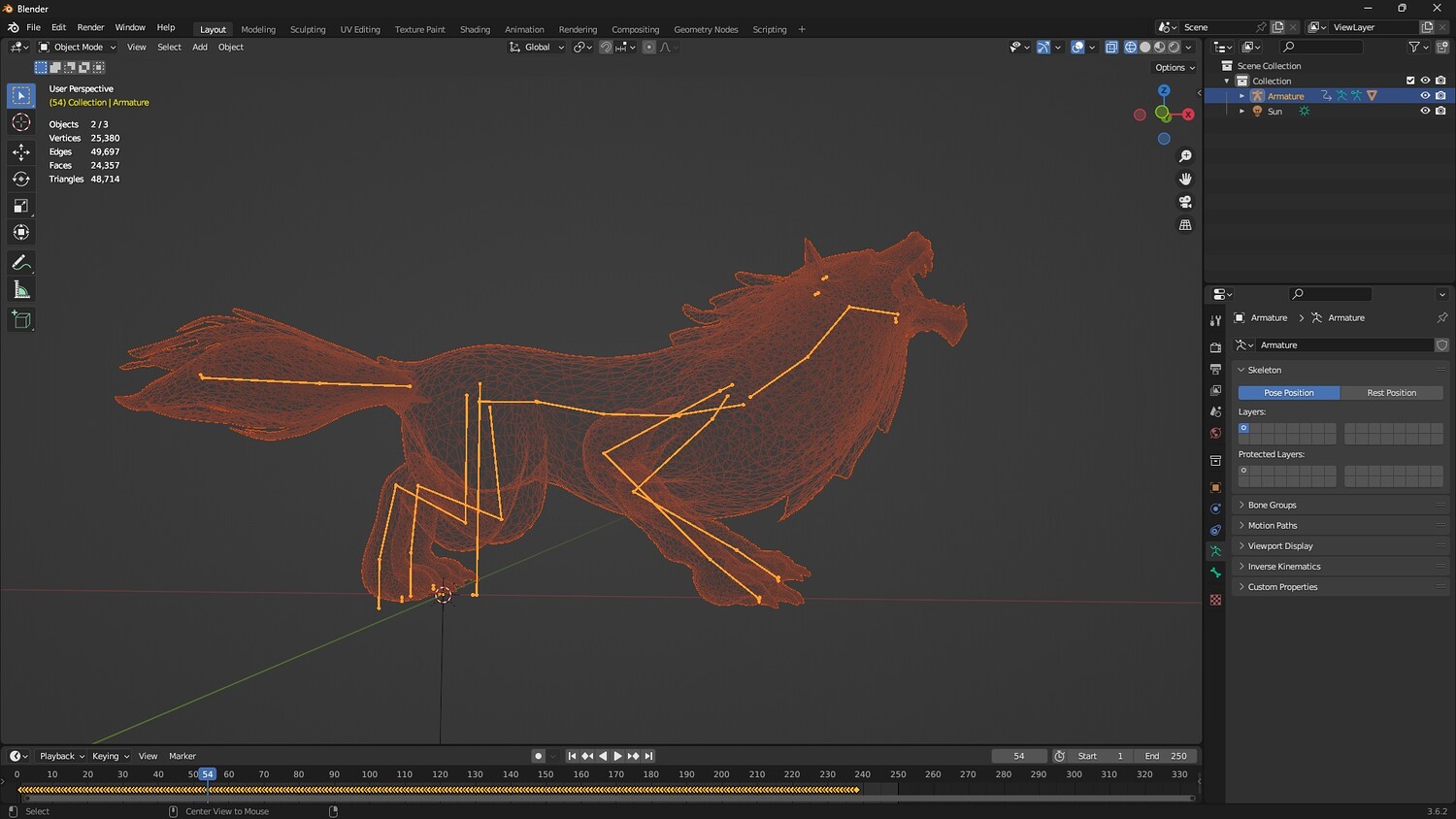
Task: Toggle viewport overlays button
Action: click(1077, 47)
